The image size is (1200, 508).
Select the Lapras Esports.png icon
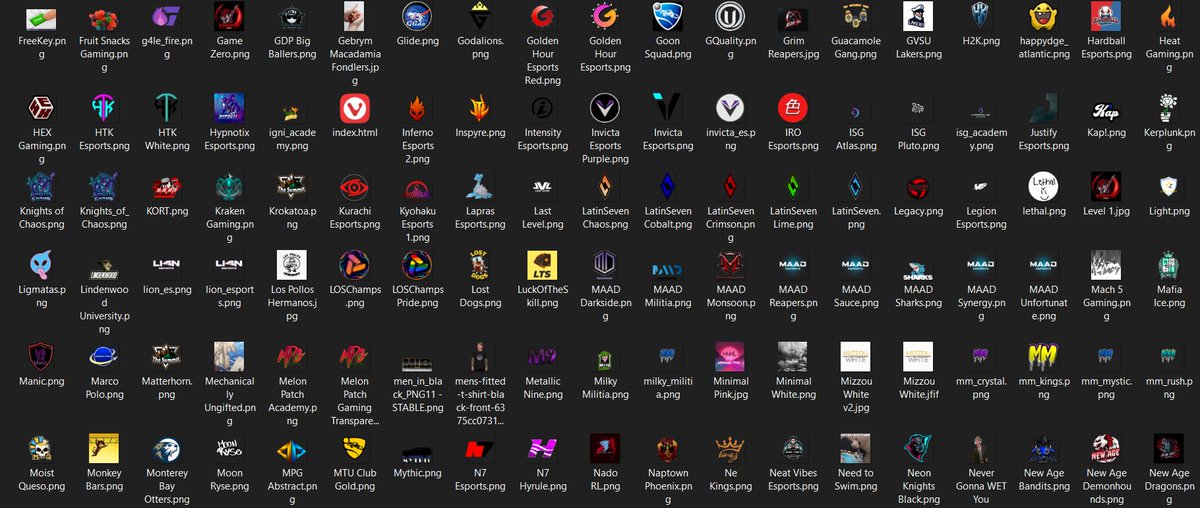point(479,187)
